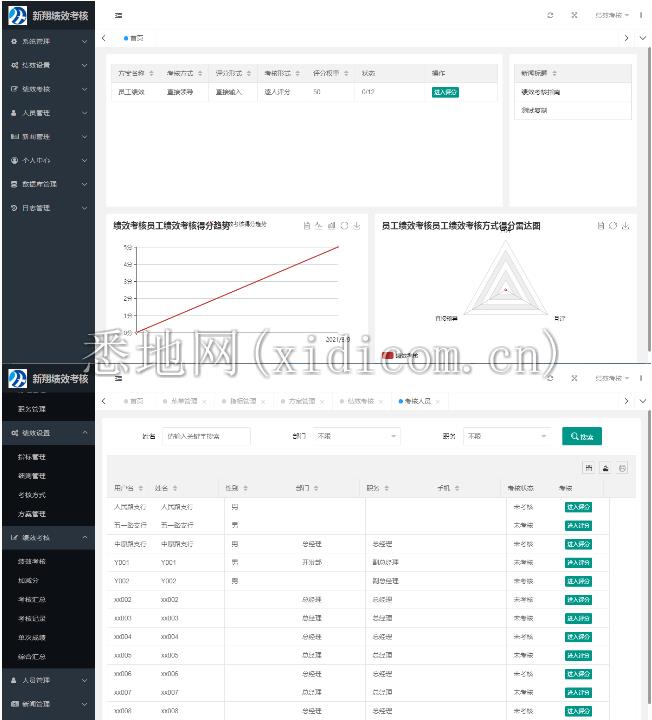Open data view icon on radar chart

click(x=601, y=225)
